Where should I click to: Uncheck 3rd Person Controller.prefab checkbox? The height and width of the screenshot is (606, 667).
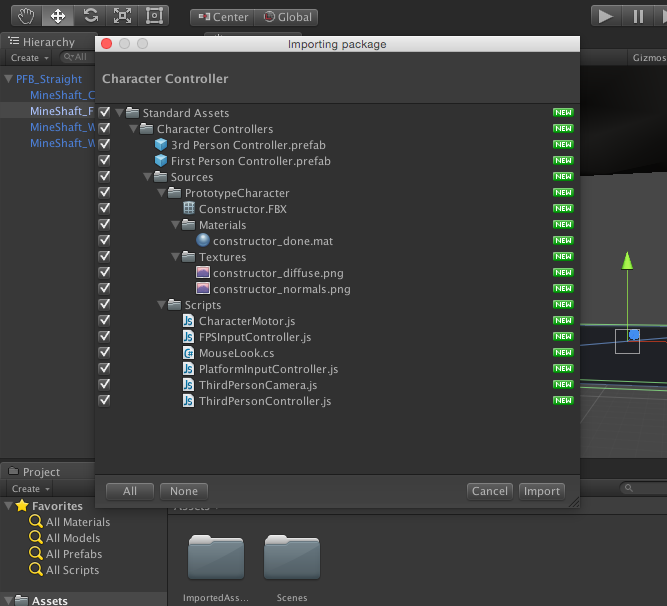click(x=104, y=144)
